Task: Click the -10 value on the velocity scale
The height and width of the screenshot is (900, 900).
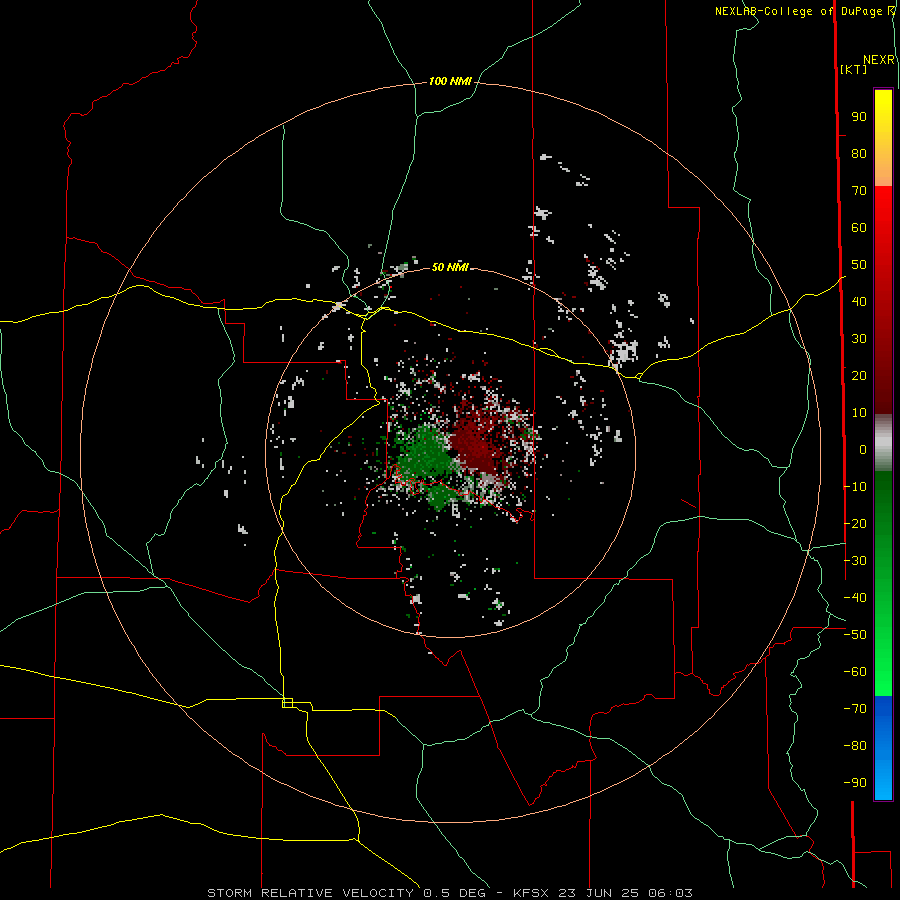Action: coord(855,487)
